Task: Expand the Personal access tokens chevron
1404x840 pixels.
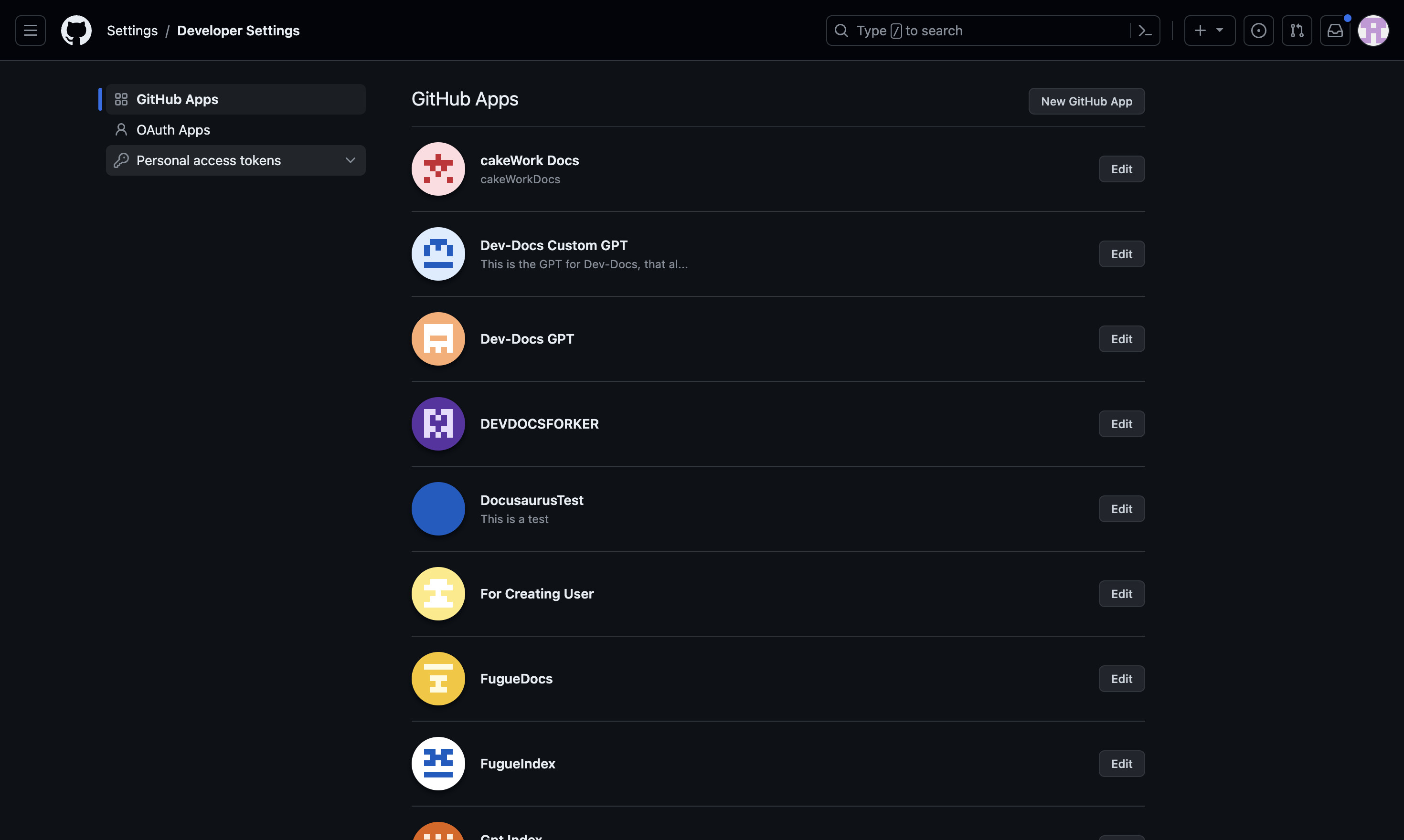Action: 350,160
